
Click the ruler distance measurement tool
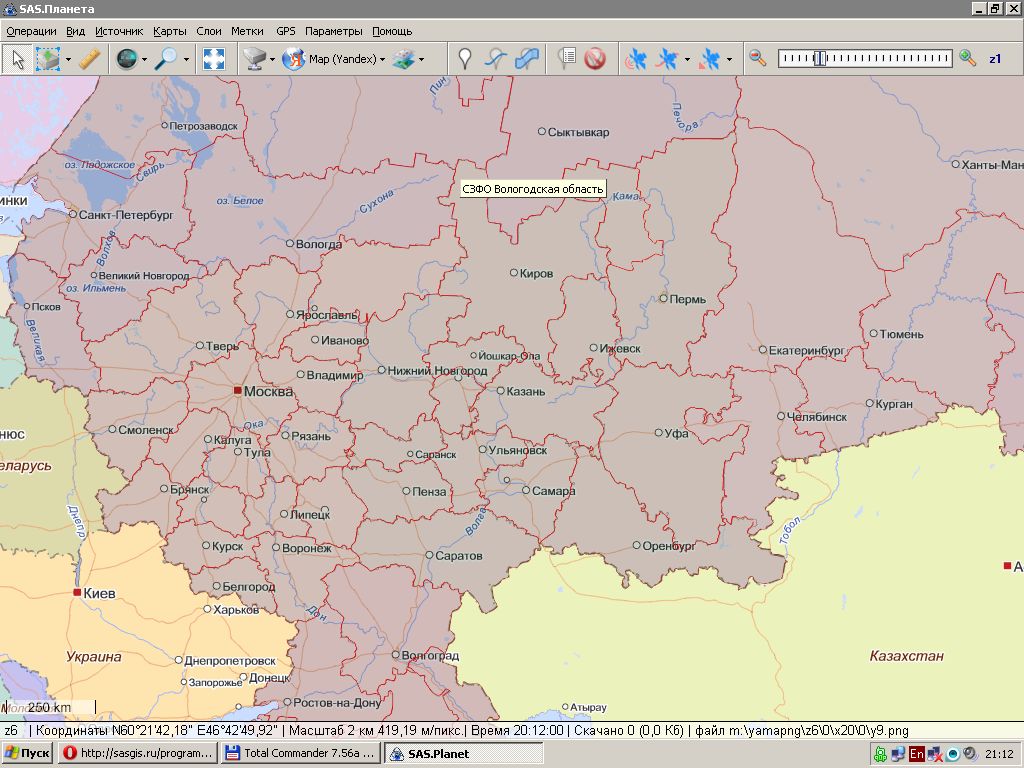[x=90, y=59]
